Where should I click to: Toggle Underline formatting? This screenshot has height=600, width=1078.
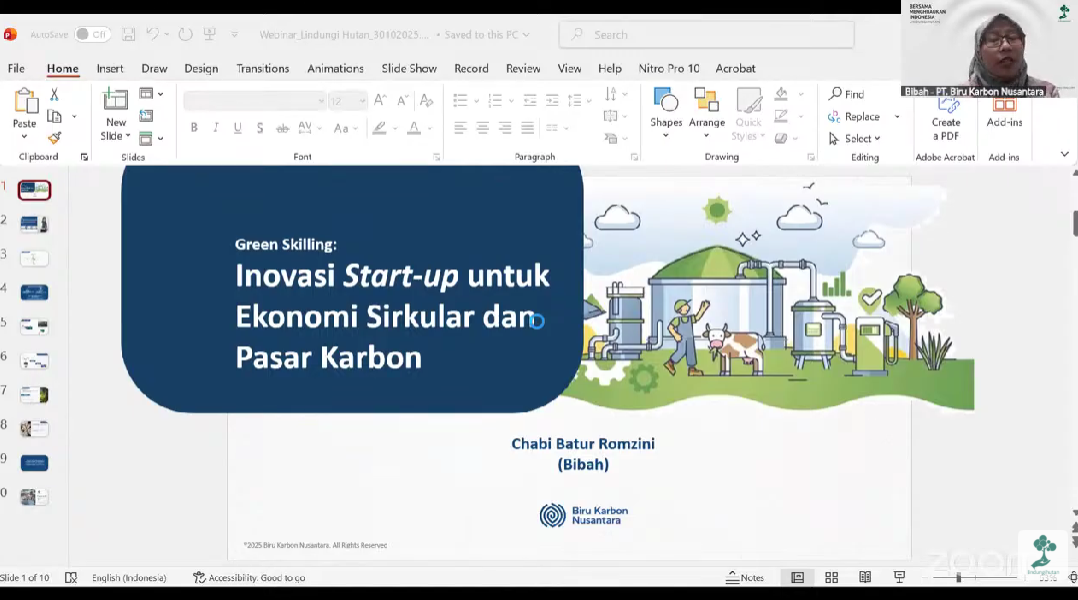238,128
